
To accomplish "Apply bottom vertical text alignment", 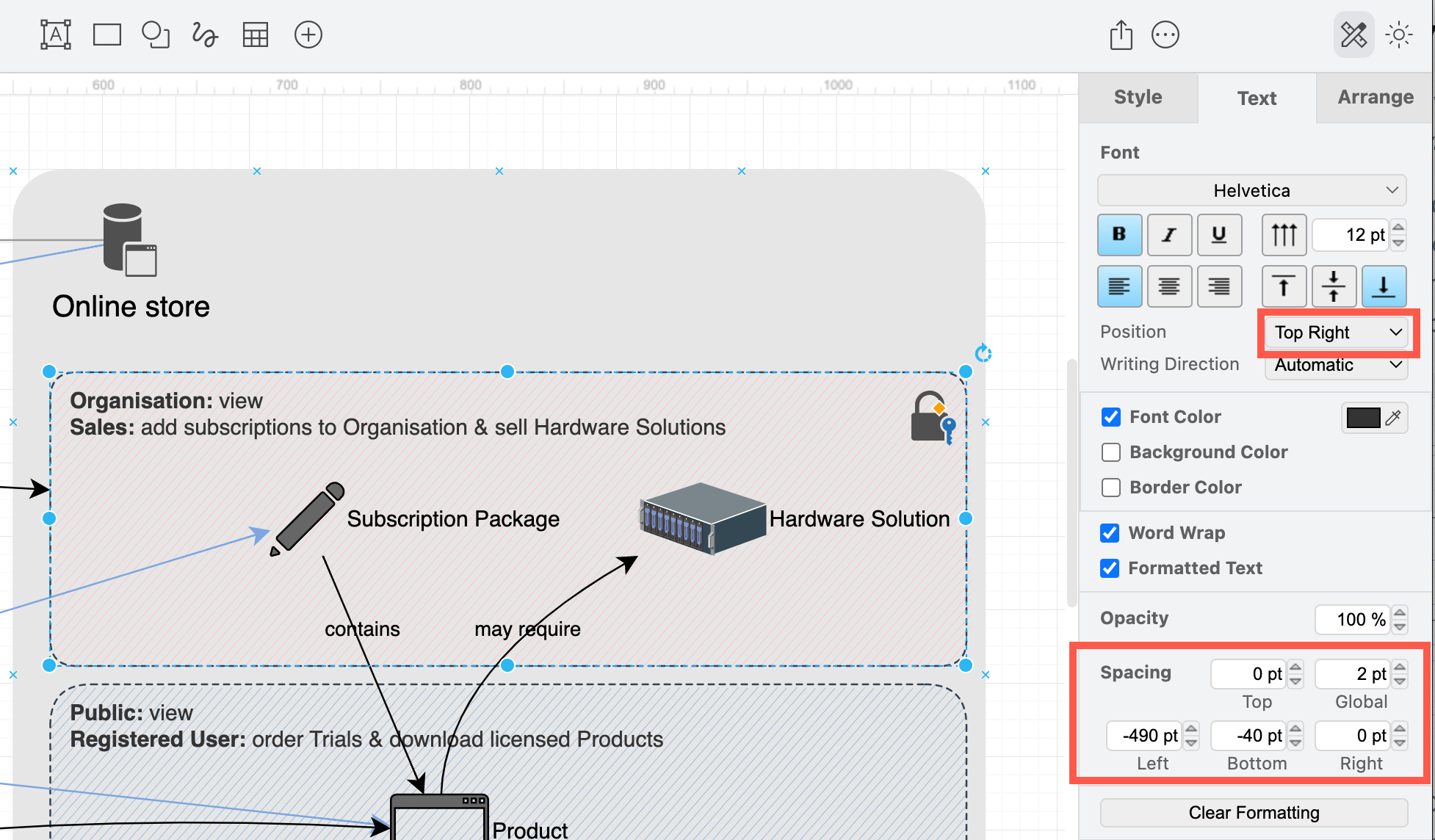I will [1384, 286].
